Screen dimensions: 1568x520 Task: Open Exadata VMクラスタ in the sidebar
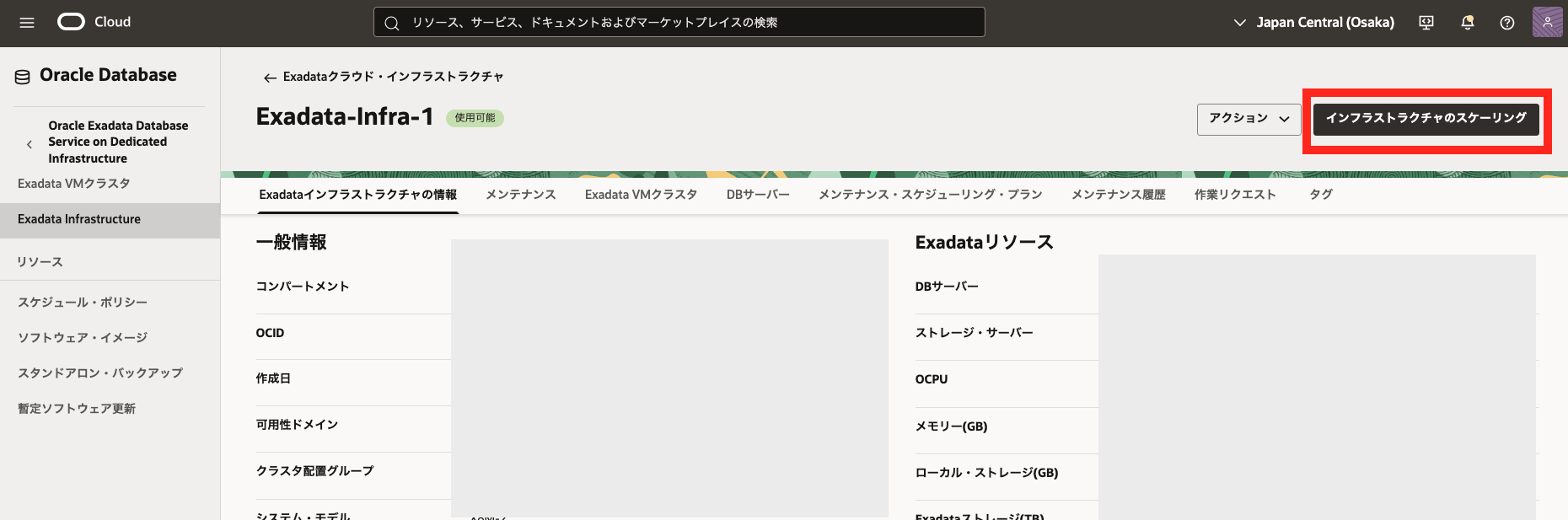(x=73, y=184)
